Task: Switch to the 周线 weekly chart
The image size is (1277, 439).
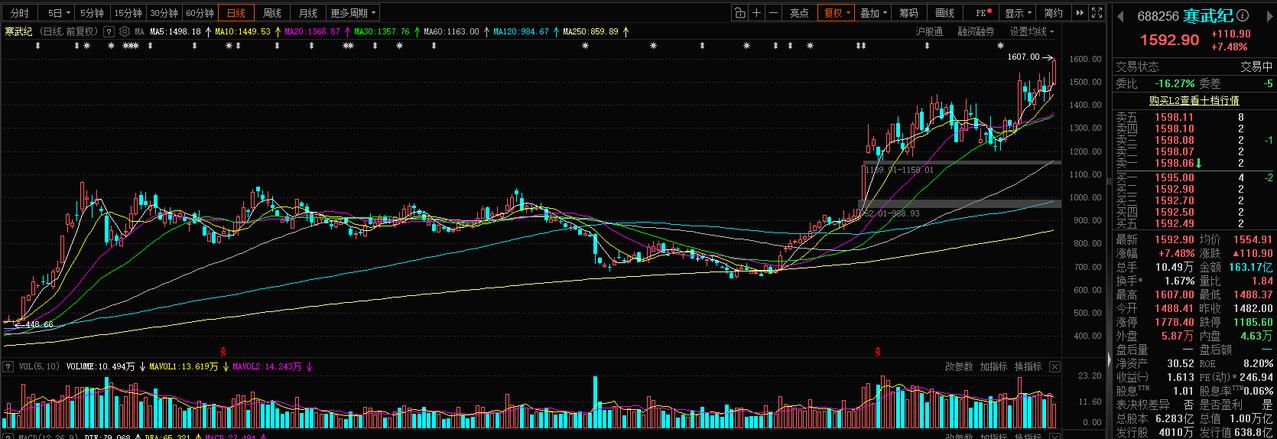Action: 272,13
